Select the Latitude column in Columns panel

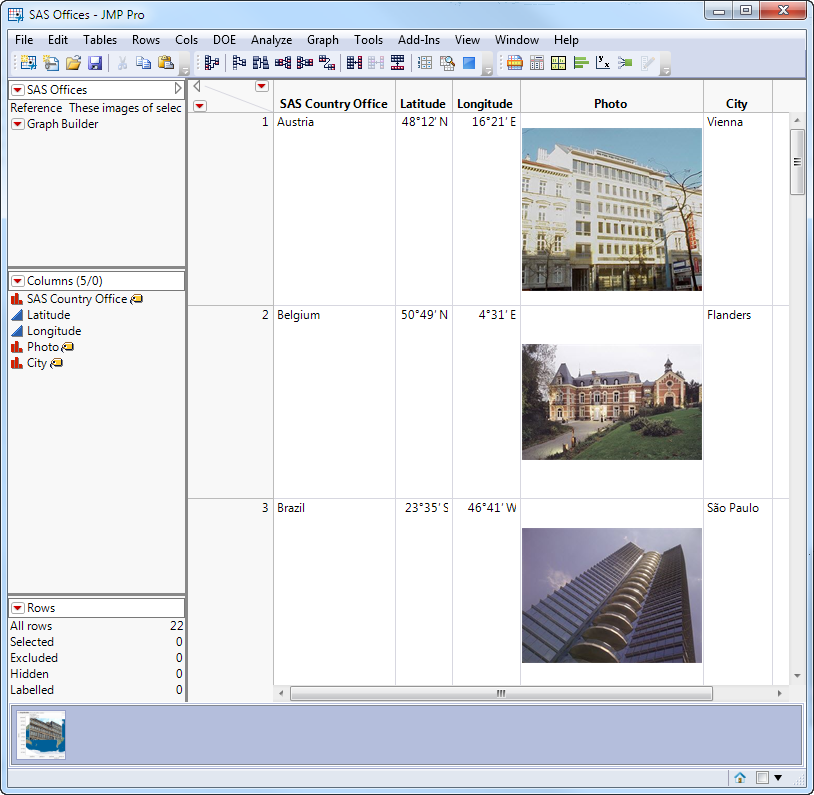[x=48, y=315]
